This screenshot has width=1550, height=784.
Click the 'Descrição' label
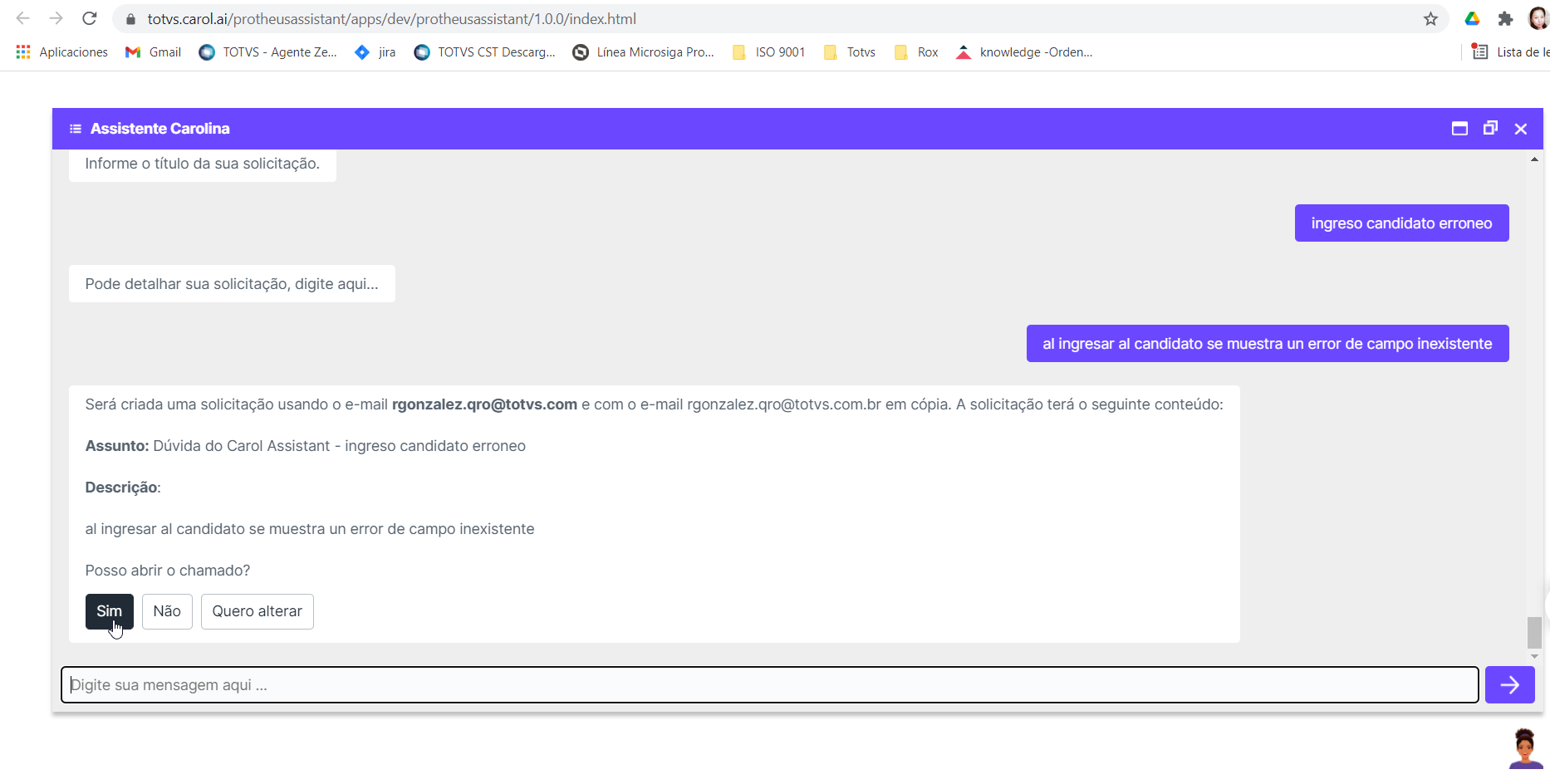click(x=121, y=488)
